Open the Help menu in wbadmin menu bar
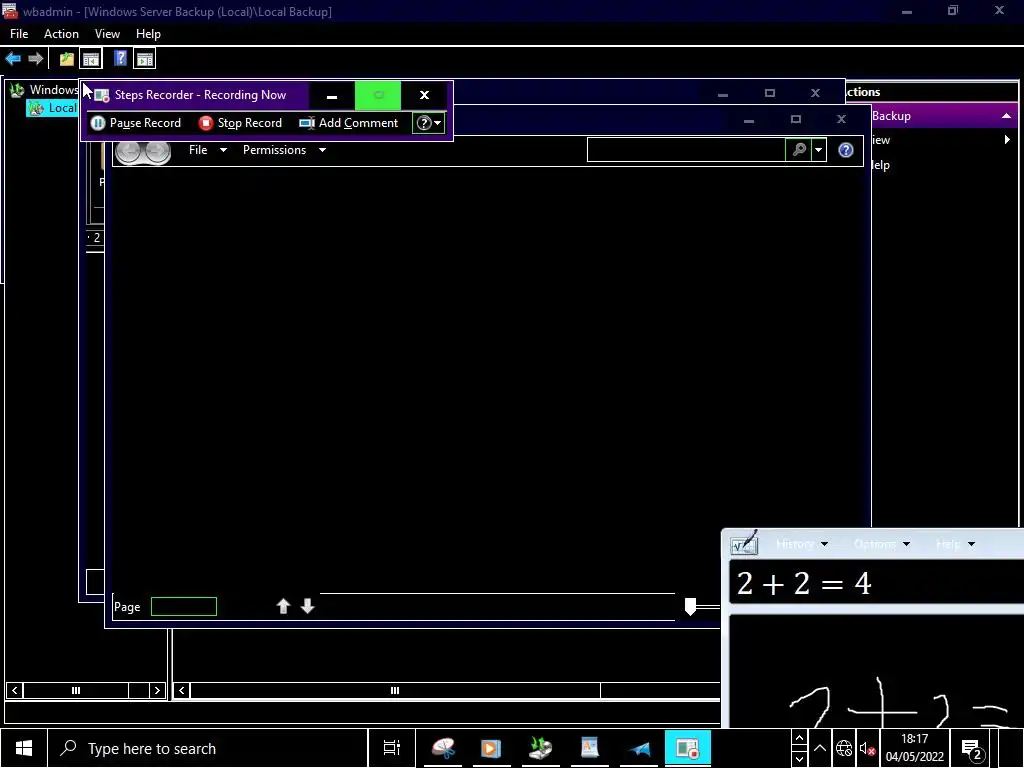The width and height of the screenshot is (1024, 768). point(148,34)
